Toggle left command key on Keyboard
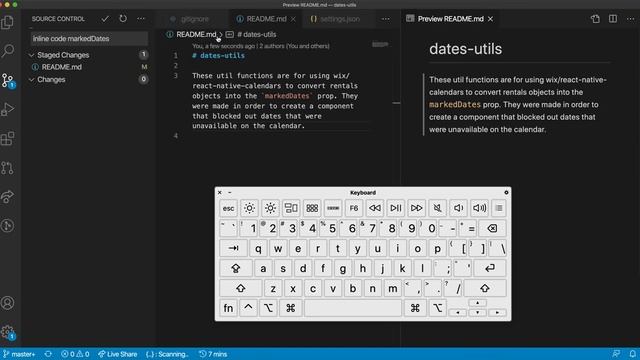This screenshot has width=640, height=360. (x=291, y=308)
